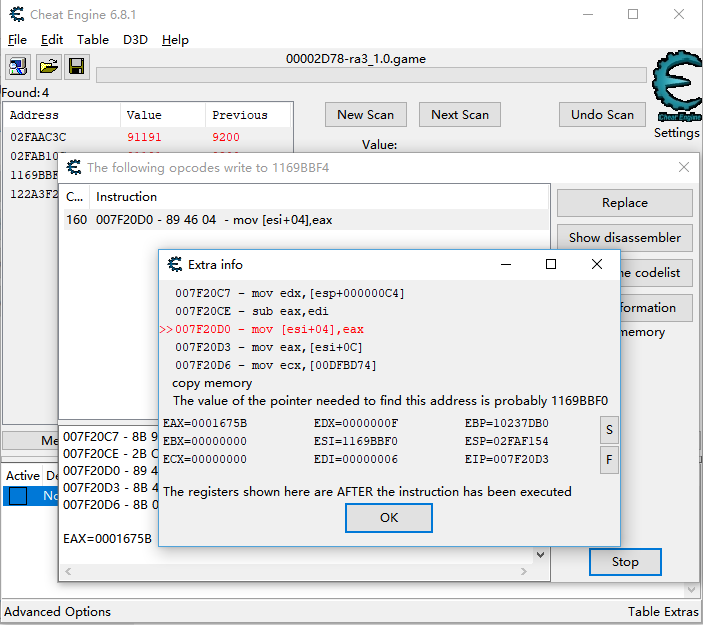Viewport: 703px width, 625px height.
Task: Click value 91191 in the address list
Action: click(x=144, y=137)
